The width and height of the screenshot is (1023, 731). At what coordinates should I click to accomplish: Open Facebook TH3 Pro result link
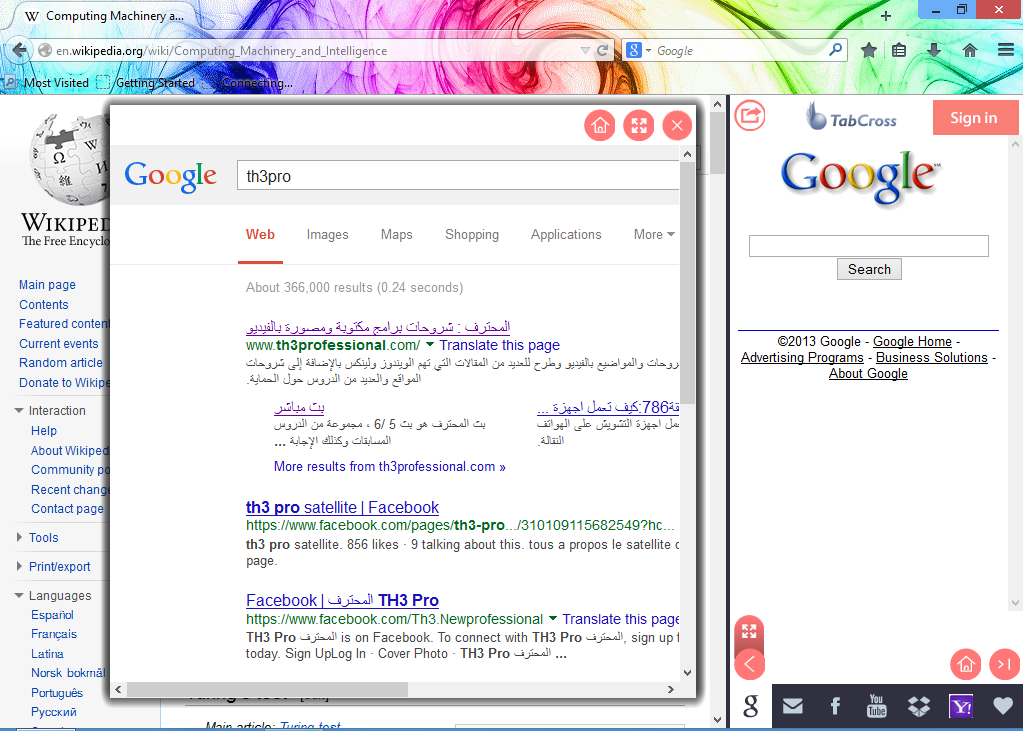pyautogui.click(x=343, y=600)
